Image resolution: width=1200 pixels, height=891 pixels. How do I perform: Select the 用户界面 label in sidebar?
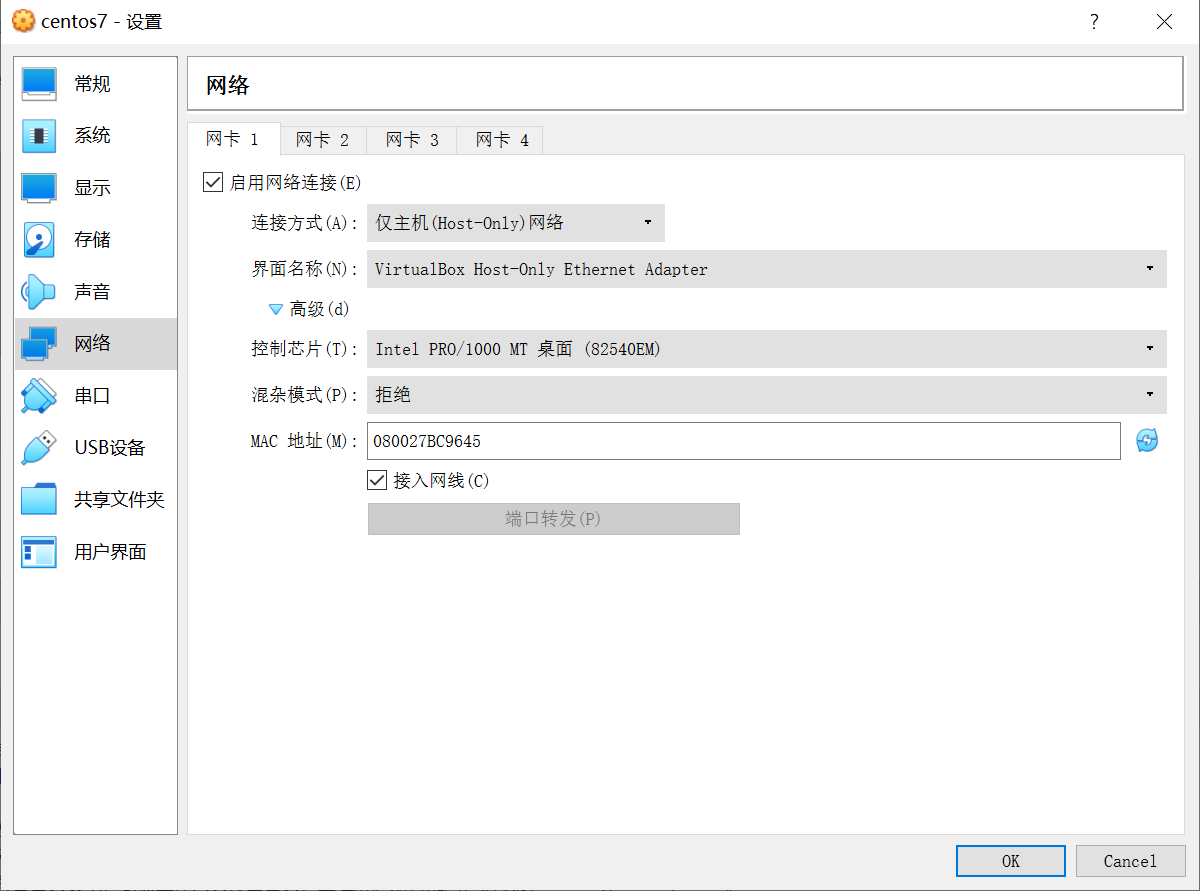pos(110,552)
